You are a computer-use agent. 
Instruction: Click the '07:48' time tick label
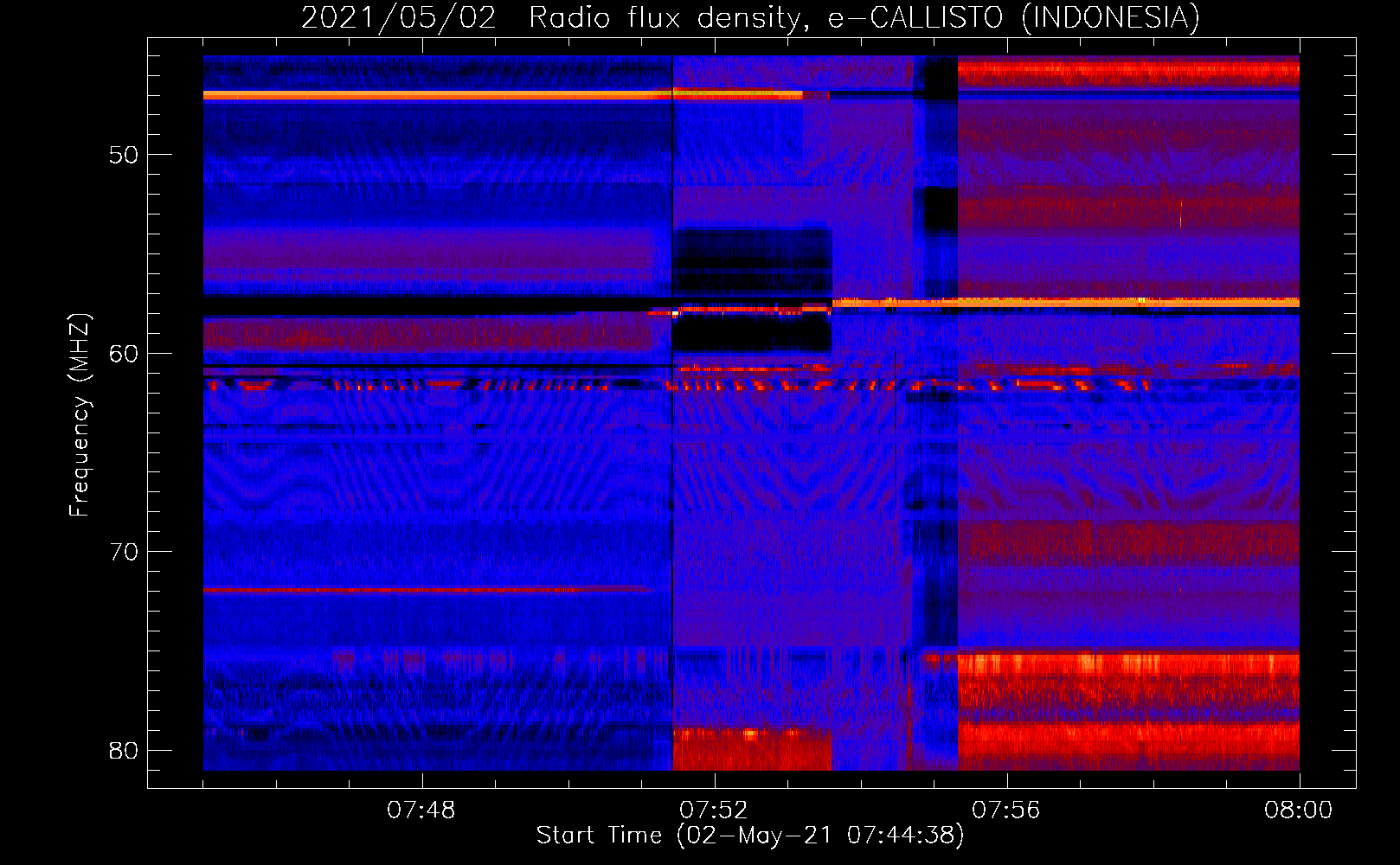[x=421, y=811]
